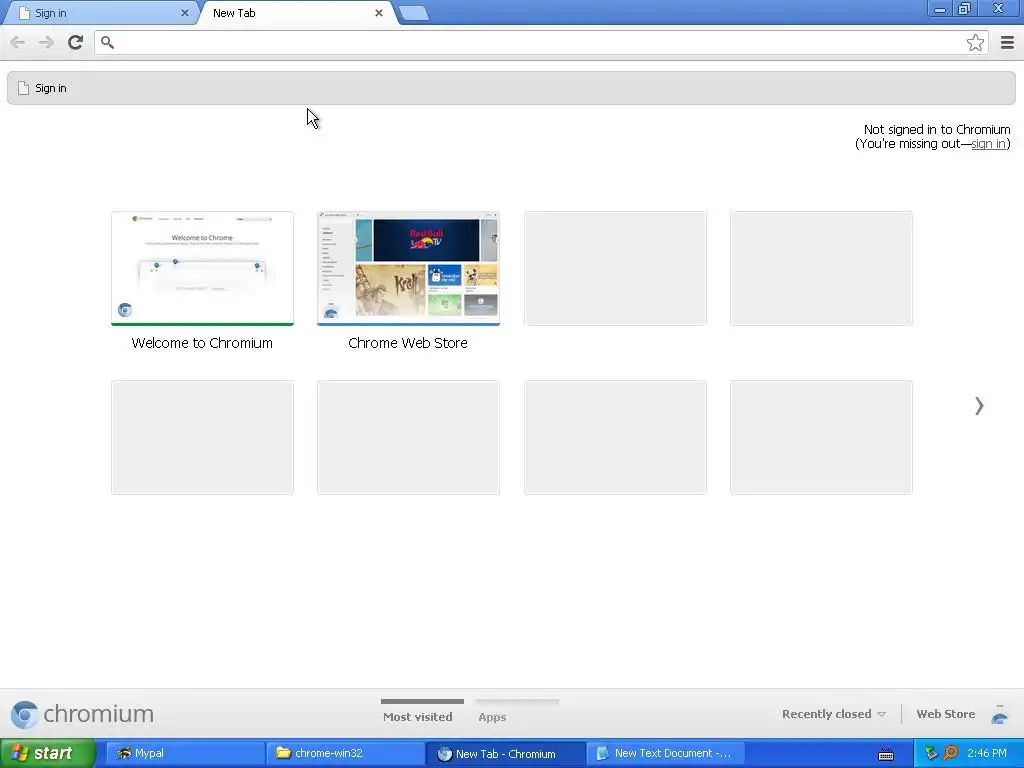Screen dimensions: 1024x768
Task: Click the browser Forward arrow
Action: [x=46, y=42]
